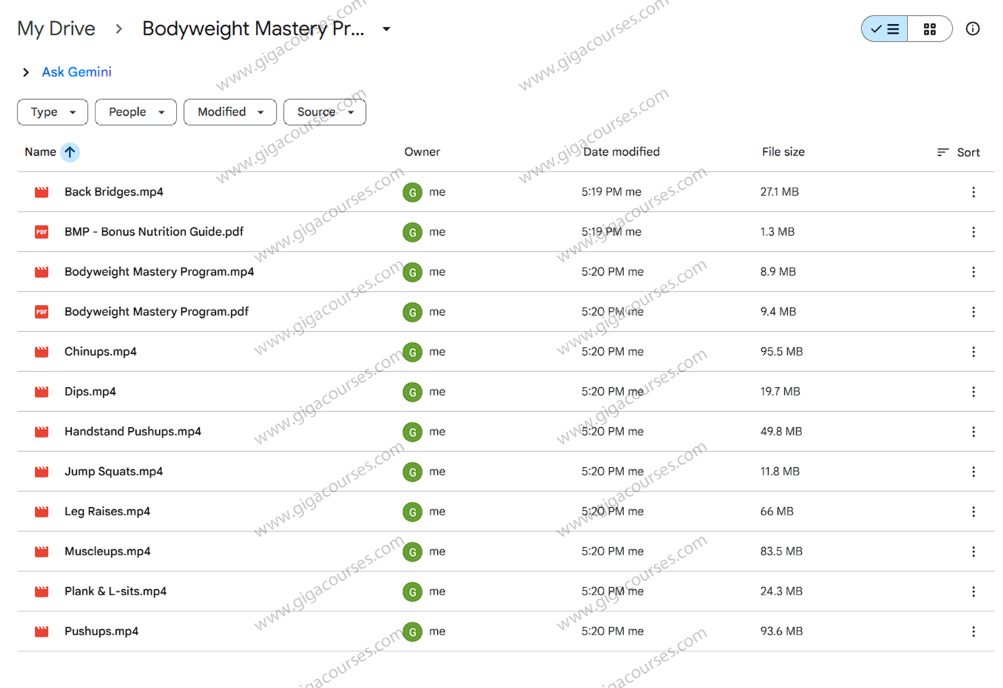Screen dimensions: 1003x688
Task: Open the info panel via the details icon
Action: (972, 28)
